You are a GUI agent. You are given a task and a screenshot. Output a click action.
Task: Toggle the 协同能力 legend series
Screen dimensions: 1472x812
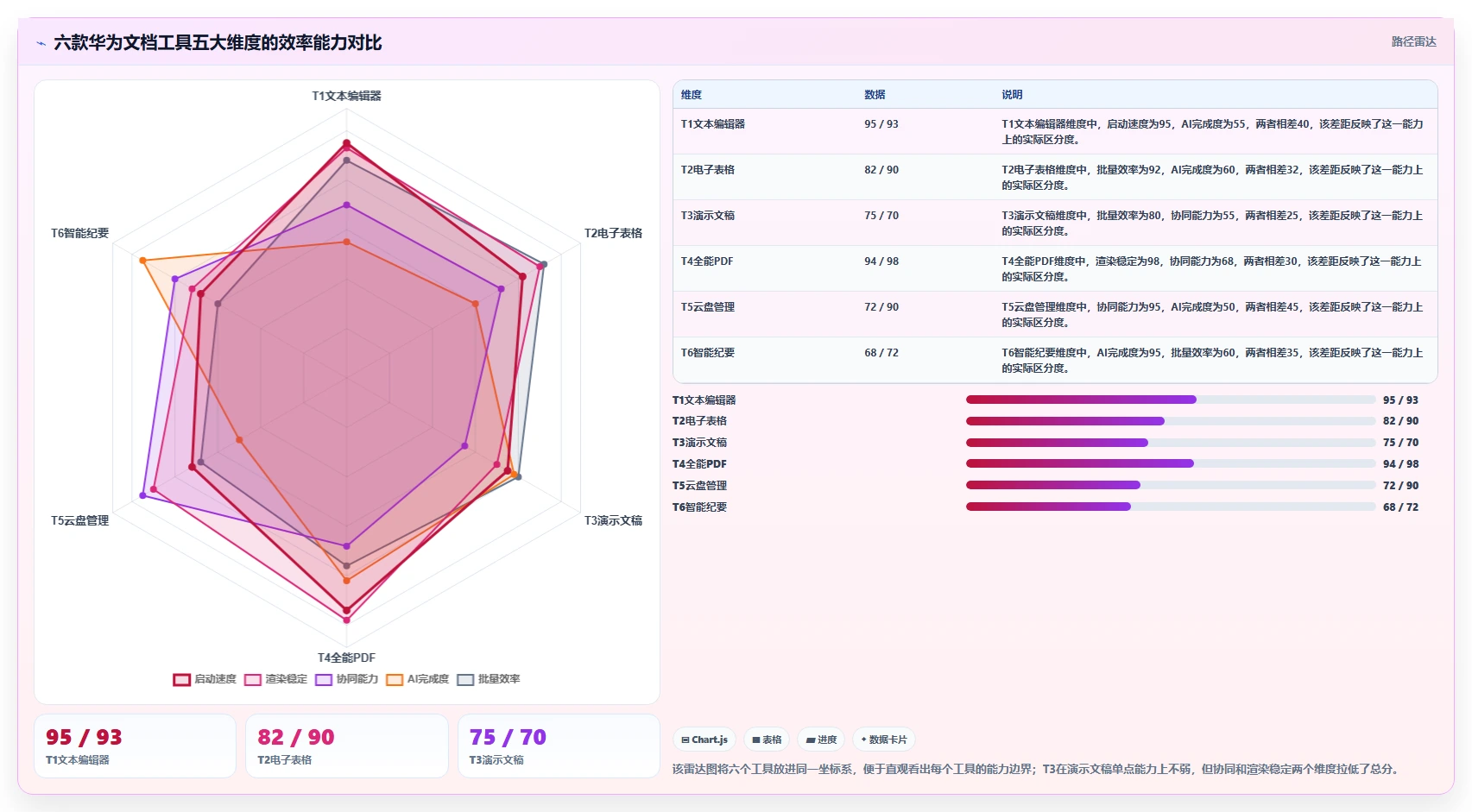pos(346,679)
